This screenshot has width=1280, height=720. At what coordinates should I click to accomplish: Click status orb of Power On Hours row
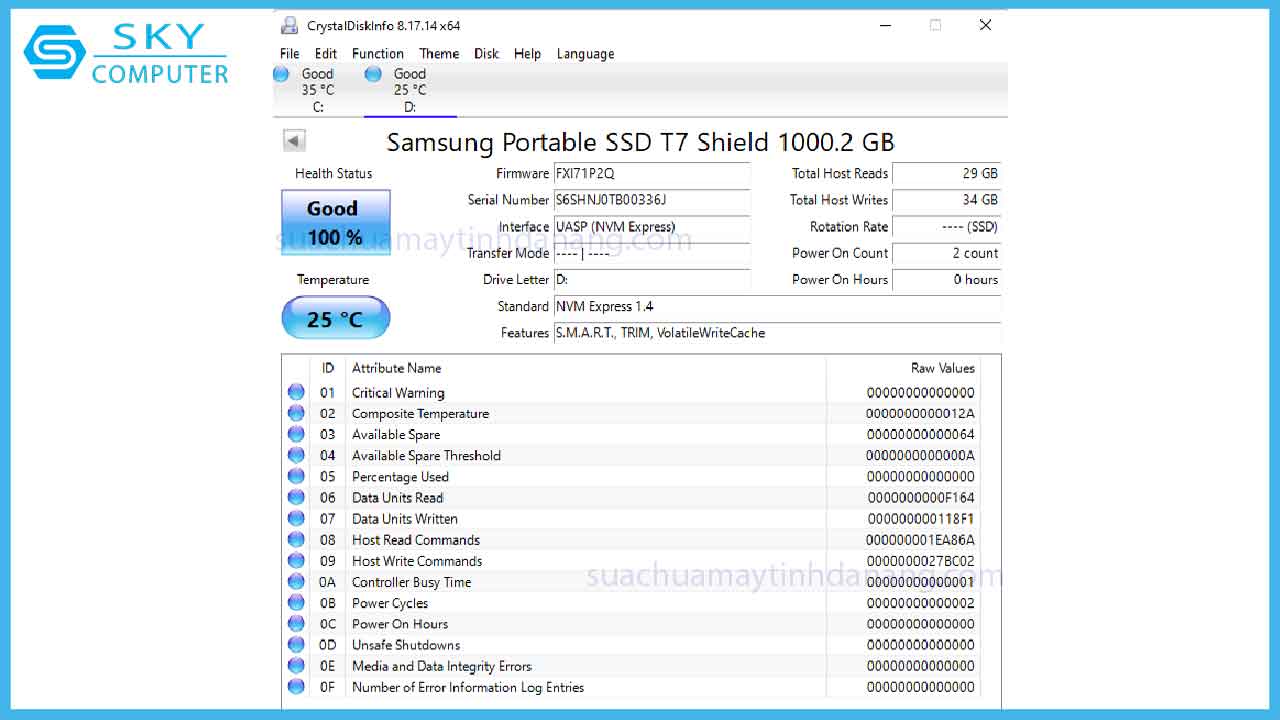pos(296,623)
